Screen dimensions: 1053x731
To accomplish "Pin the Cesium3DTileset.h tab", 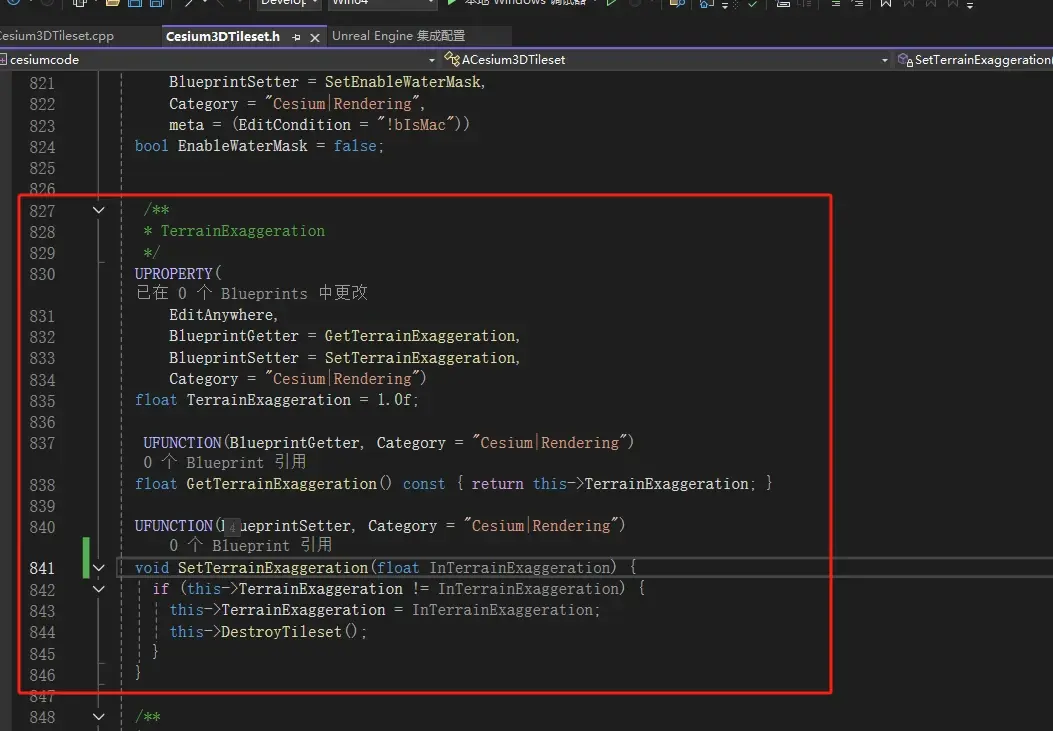I will pyautogui.click(x=296, y=38).
